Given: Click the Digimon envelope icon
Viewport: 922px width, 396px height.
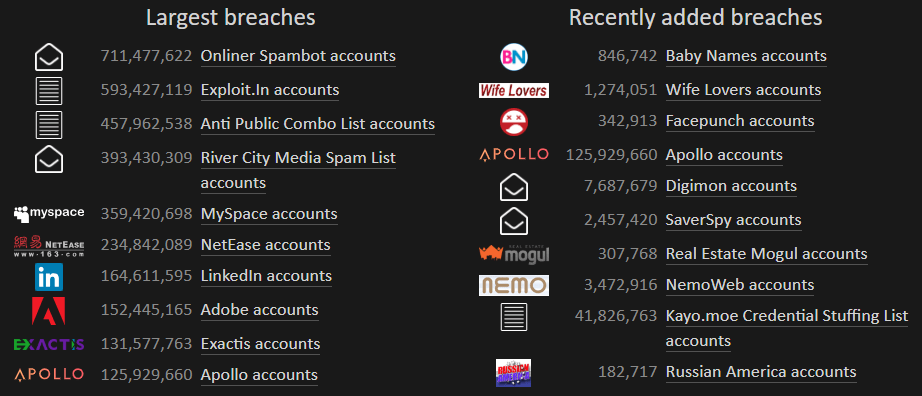Looking at the screenshot, I should click(514, 187).
